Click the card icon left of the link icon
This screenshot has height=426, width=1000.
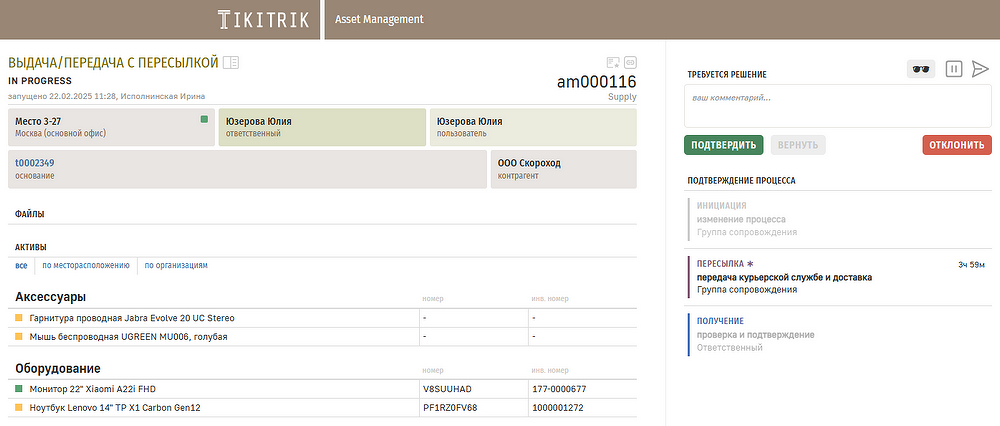[613, 62]
